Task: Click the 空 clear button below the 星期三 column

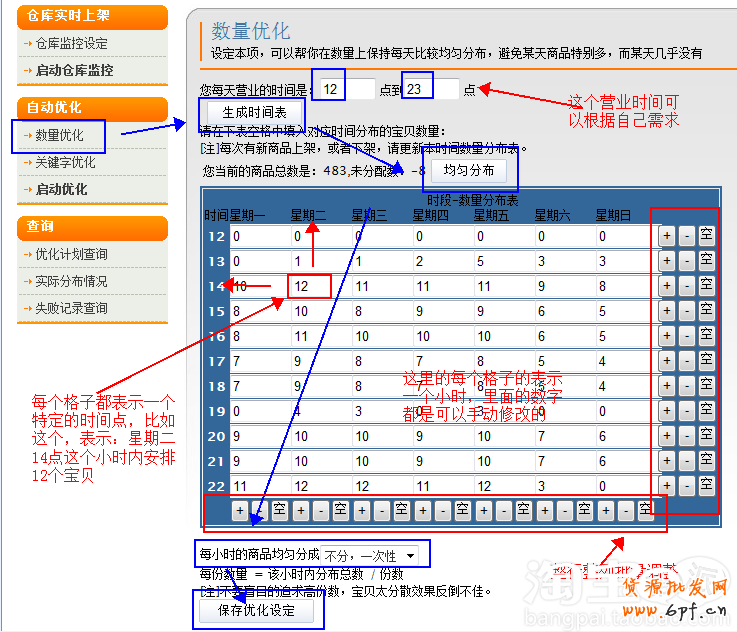Action: point(401,510)
